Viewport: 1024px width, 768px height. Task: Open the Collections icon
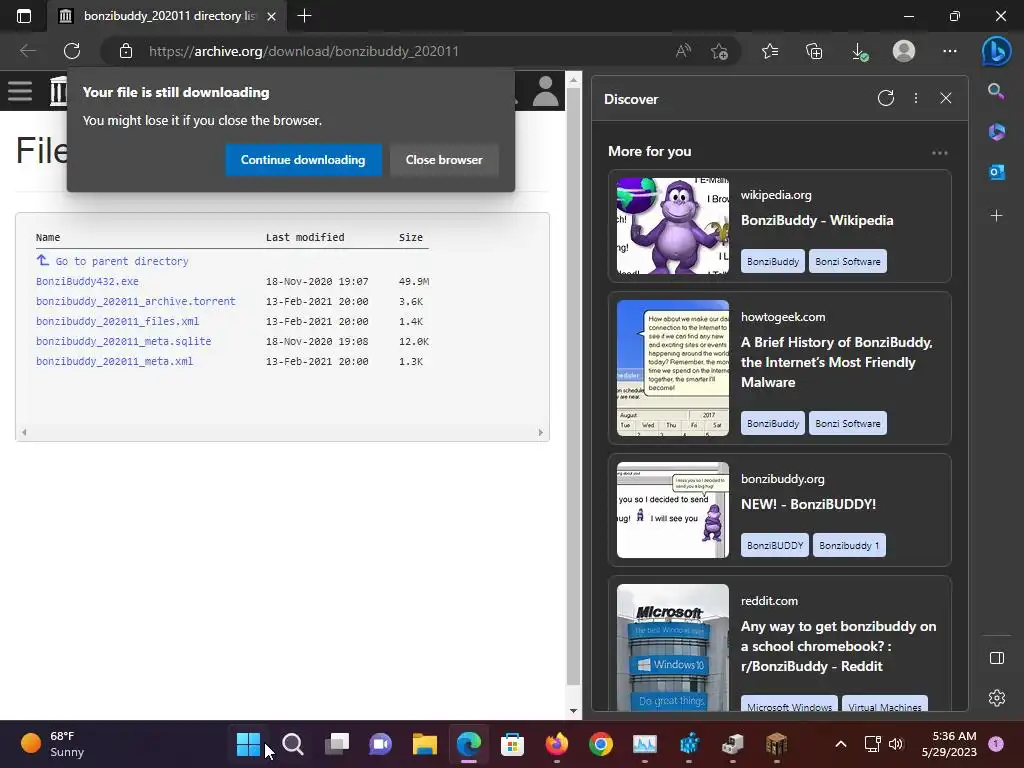814,51
